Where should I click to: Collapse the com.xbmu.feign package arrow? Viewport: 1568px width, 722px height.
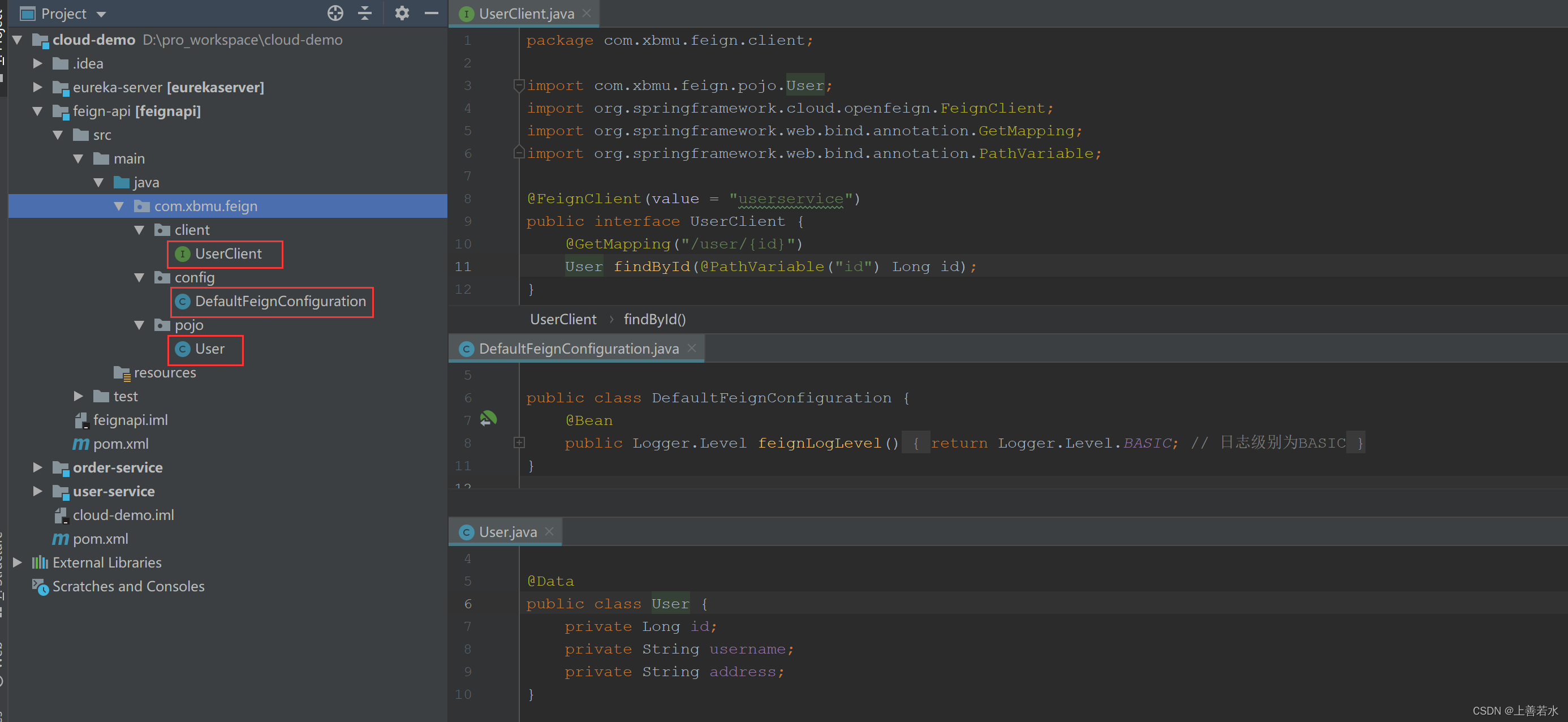pyautogui.click(x=119, y=207)
